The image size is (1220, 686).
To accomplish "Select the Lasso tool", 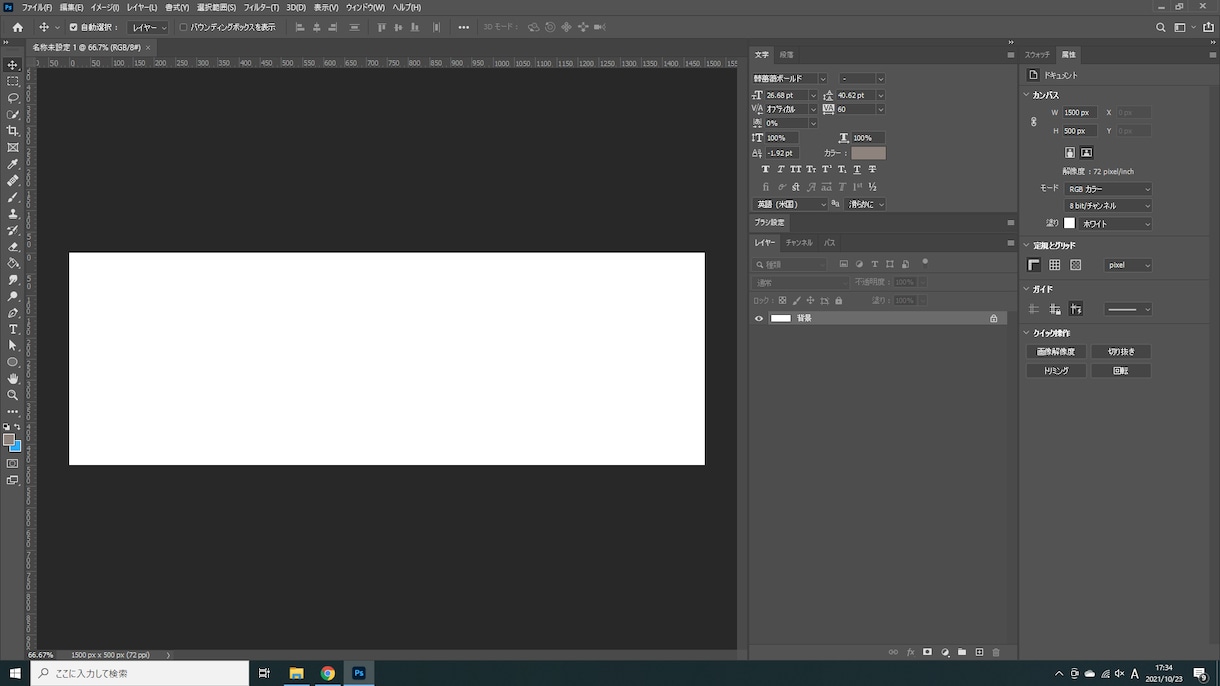I will pyautogui.click(x=13, y=98).
